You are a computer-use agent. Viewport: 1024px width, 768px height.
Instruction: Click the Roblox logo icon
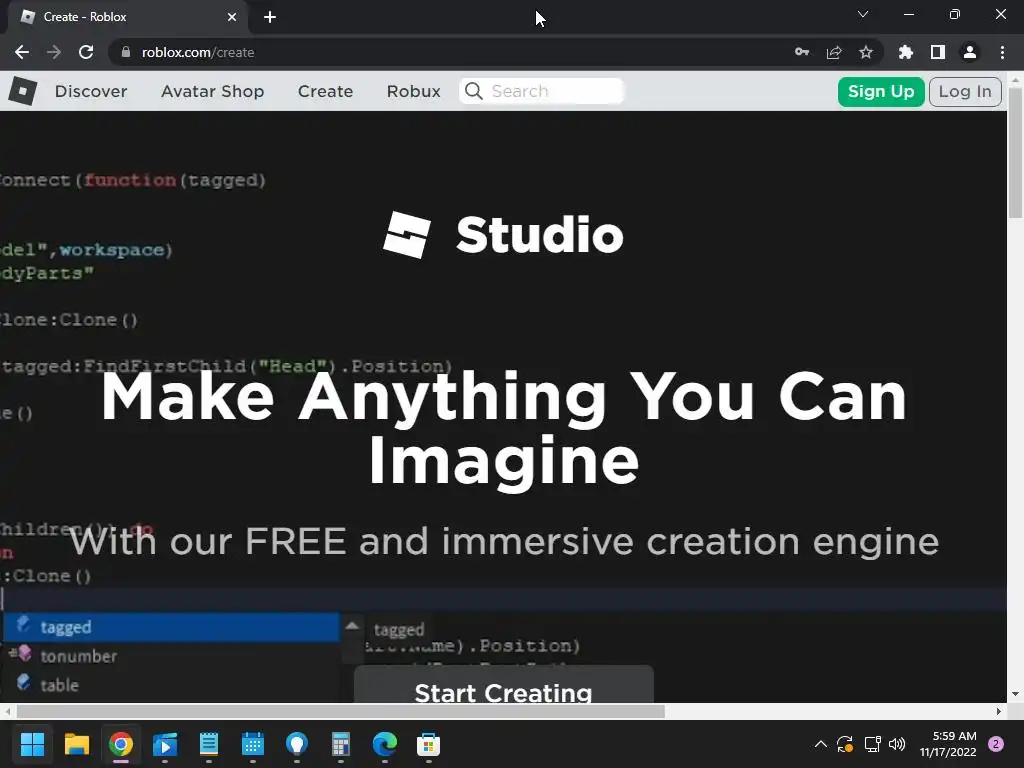[22, 91]
